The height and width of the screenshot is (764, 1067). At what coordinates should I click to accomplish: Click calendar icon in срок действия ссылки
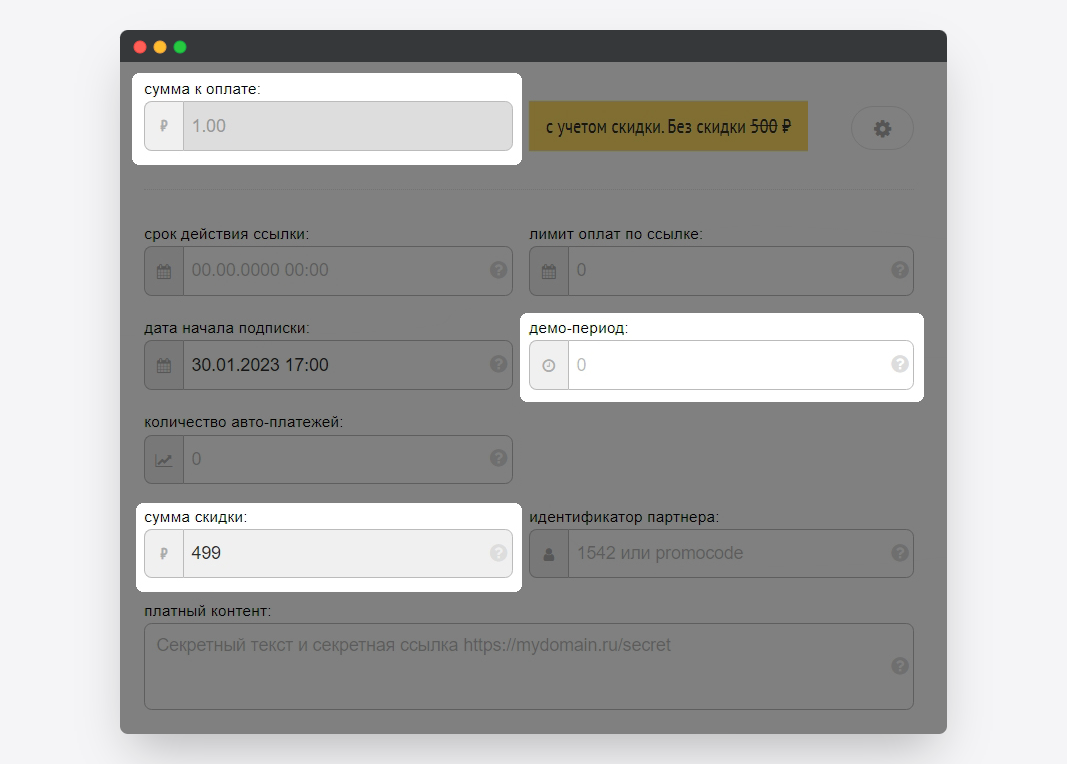coord(164,271)
